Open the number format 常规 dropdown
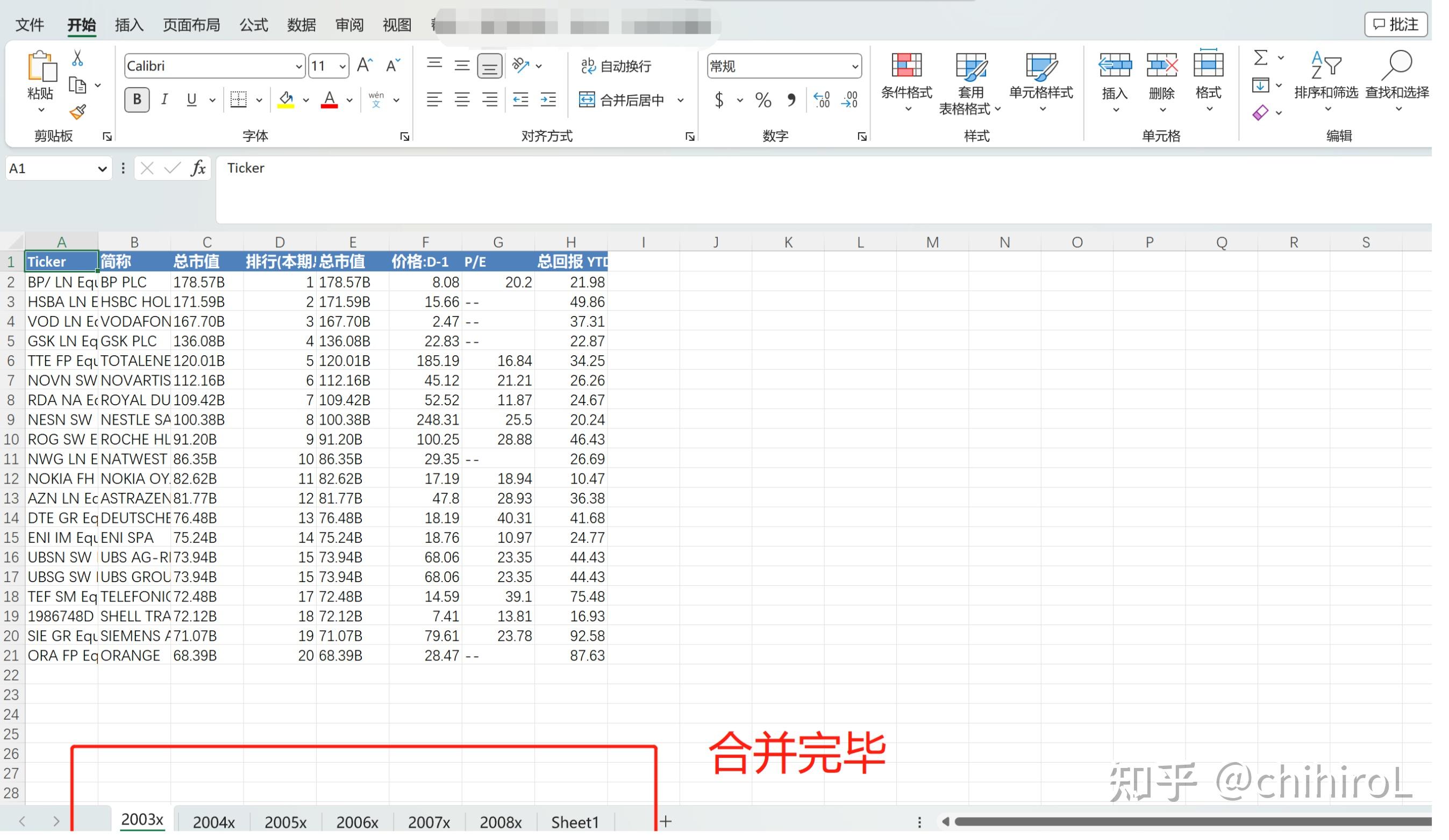 coord(856,66)
